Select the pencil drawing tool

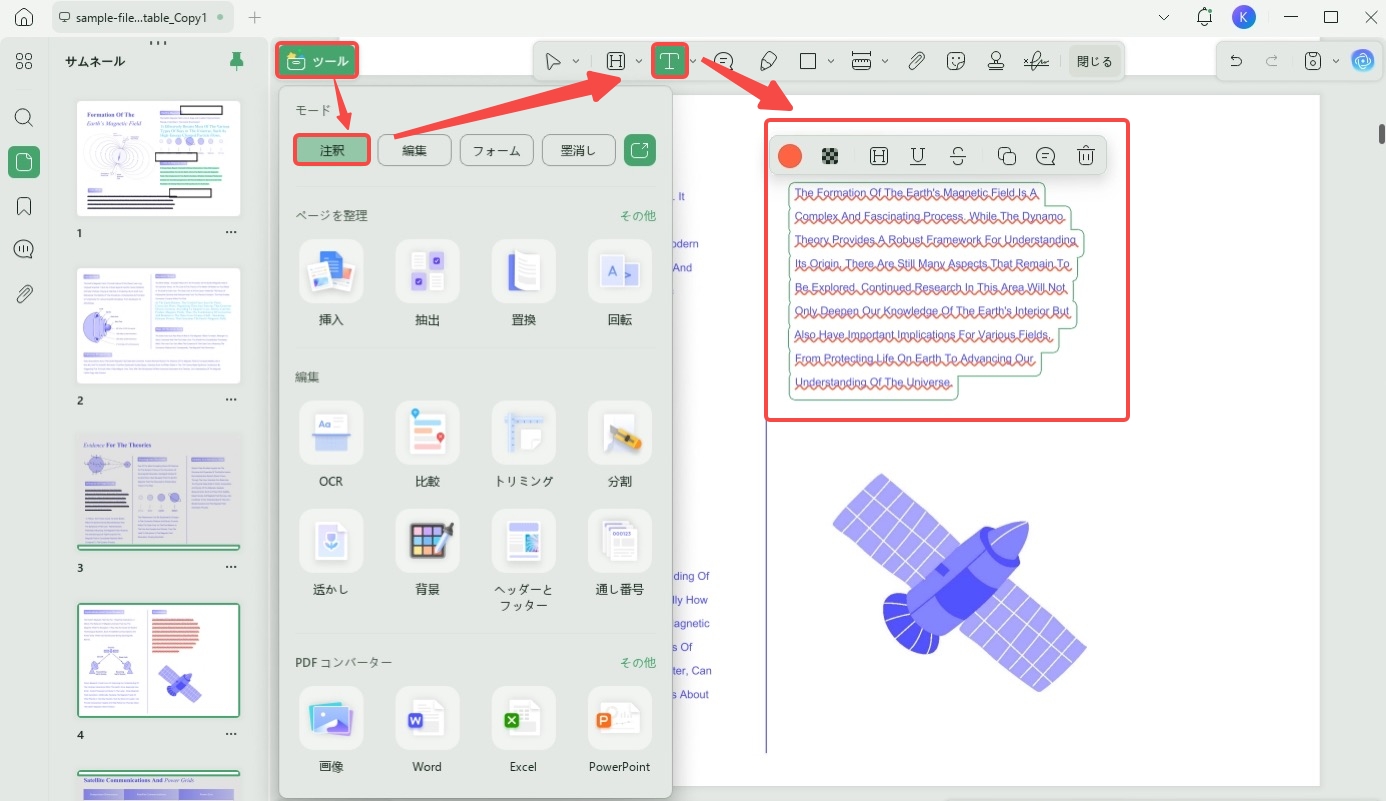pyautogui.click(x=768, y=61)
